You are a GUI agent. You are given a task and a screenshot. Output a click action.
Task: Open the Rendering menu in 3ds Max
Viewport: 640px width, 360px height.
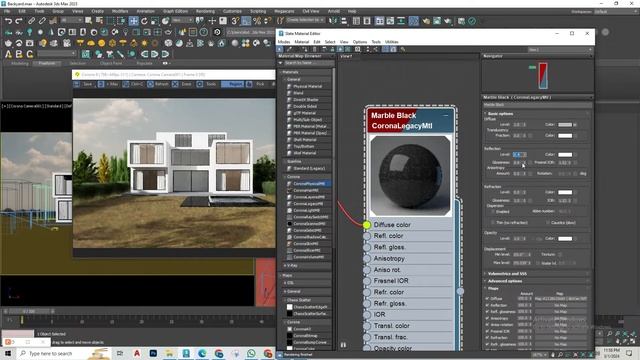click(x=205, y=11)
